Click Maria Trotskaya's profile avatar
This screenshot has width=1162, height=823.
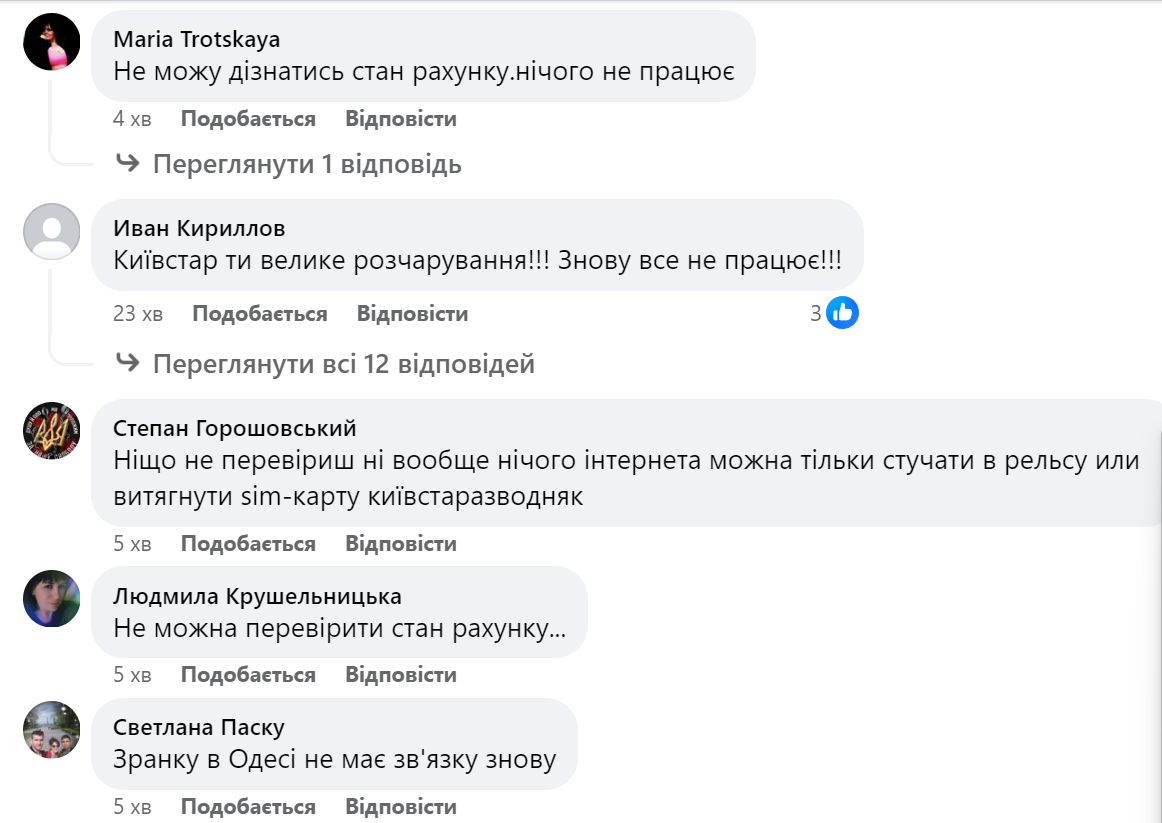coord(51,42)
